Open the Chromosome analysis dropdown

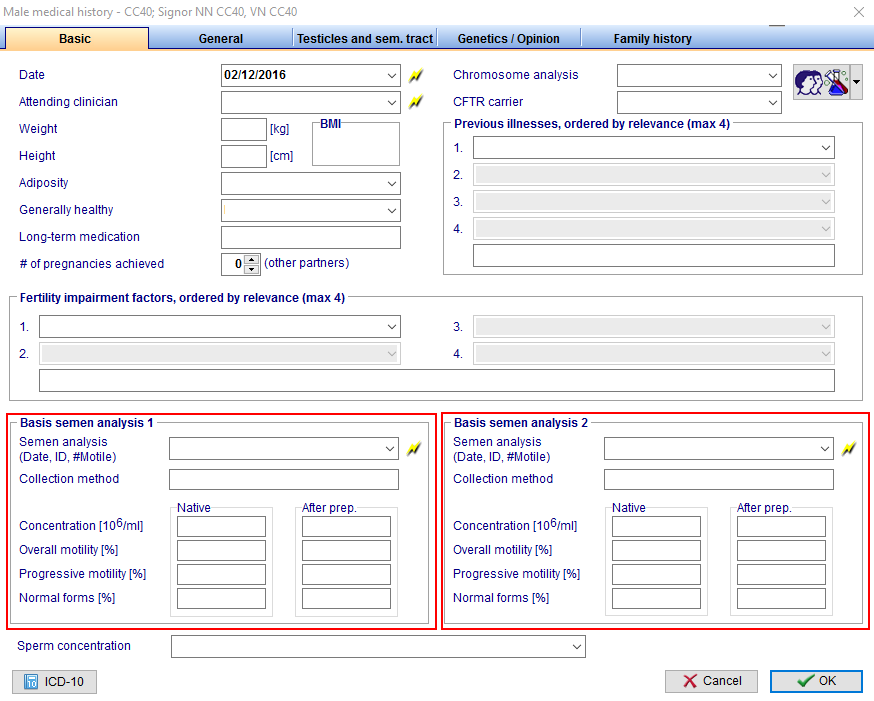[x=773, y=75]
